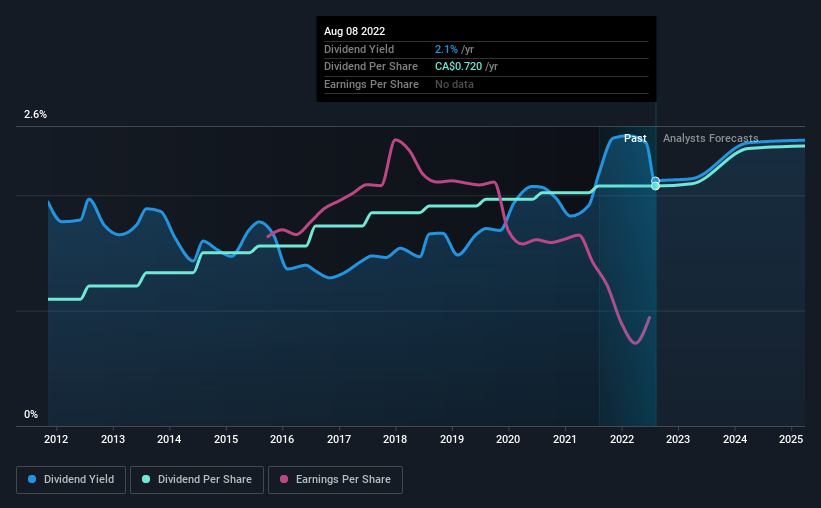The image size is (821, 508).
Task: Click the 0% y-axis label
Action: pos(31,414)
